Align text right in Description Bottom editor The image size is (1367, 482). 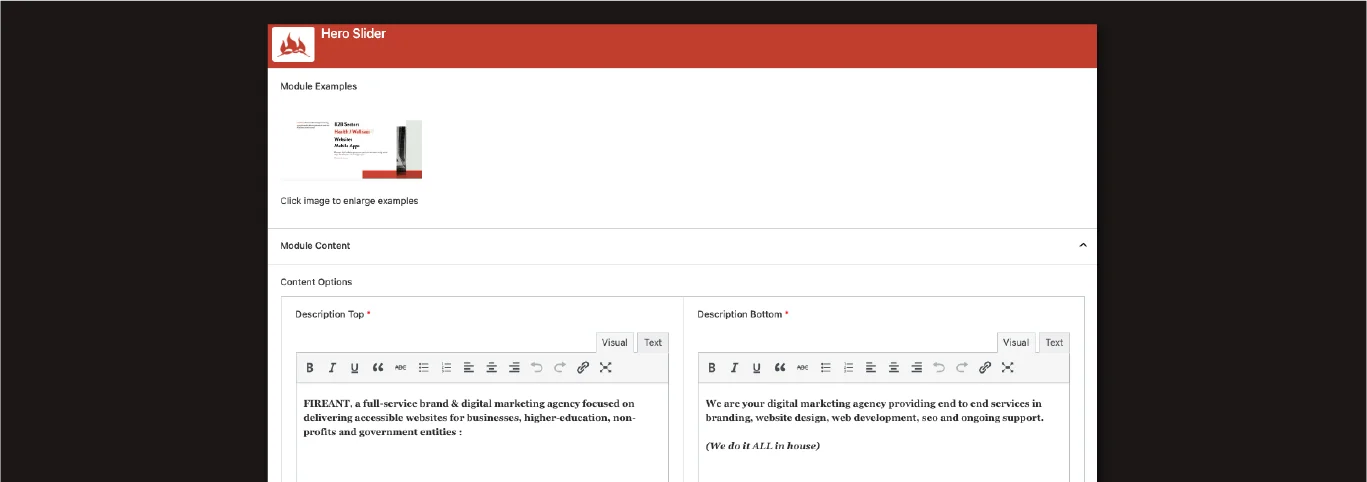click(916, 368)
